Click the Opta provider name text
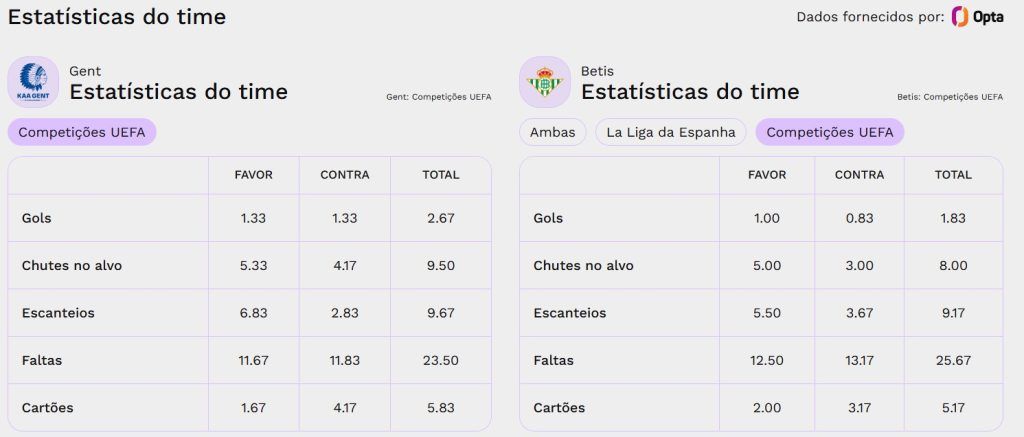This screenshot has height=437, width=1024. click(x=988, y=18)
